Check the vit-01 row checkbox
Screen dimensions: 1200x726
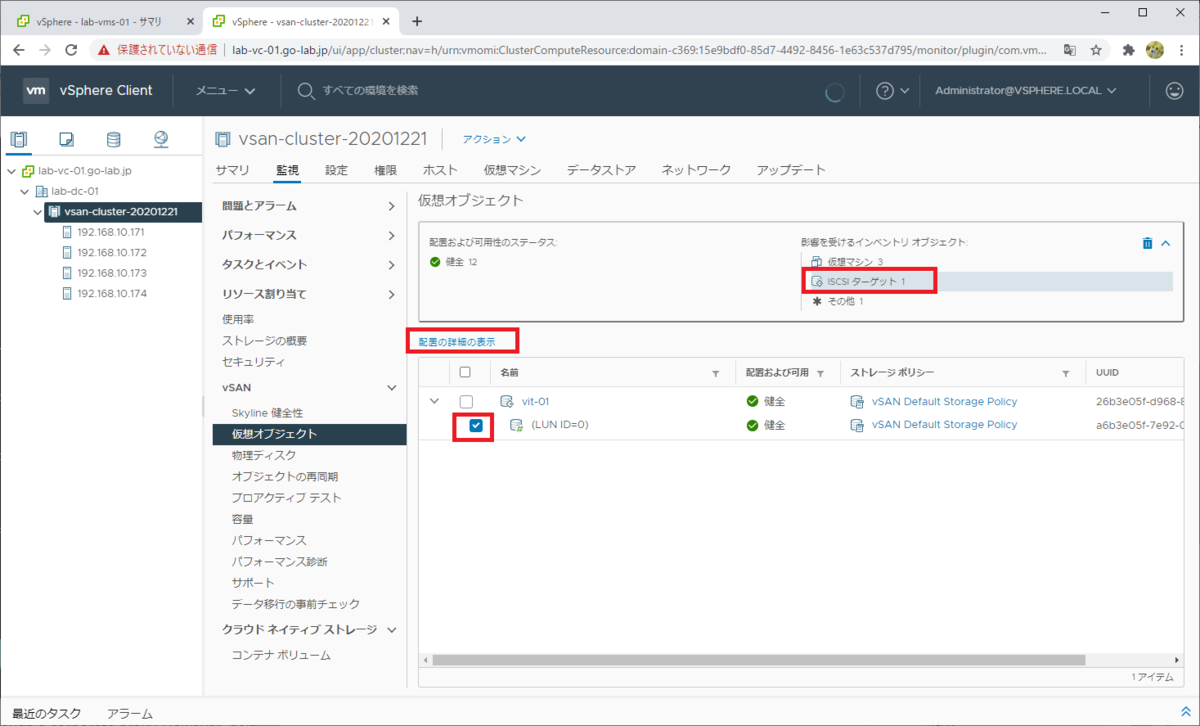point(465,401)
